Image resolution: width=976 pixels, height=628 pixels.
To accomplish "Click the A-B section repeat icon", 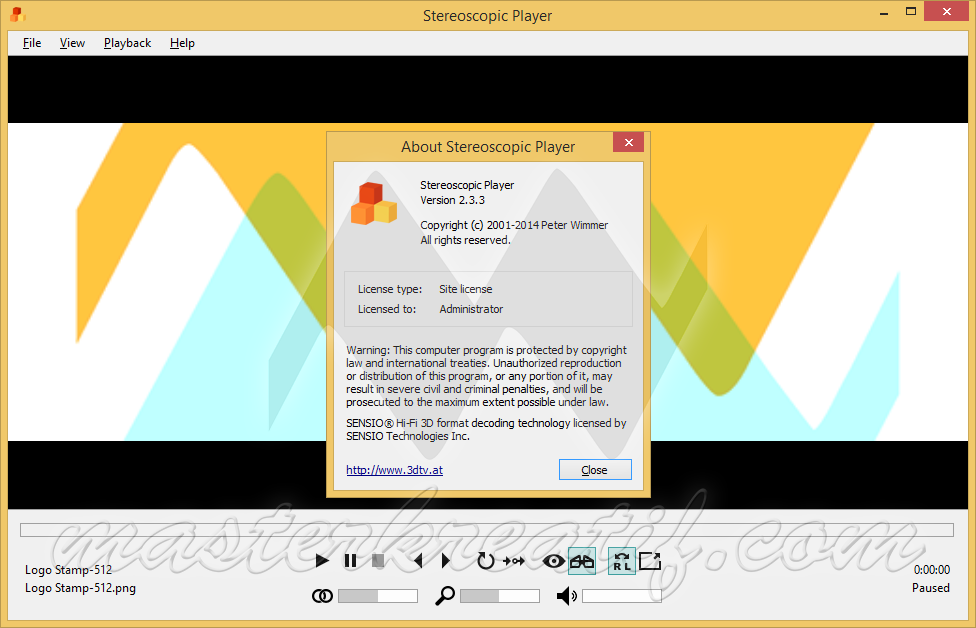I will coord(514,561).
